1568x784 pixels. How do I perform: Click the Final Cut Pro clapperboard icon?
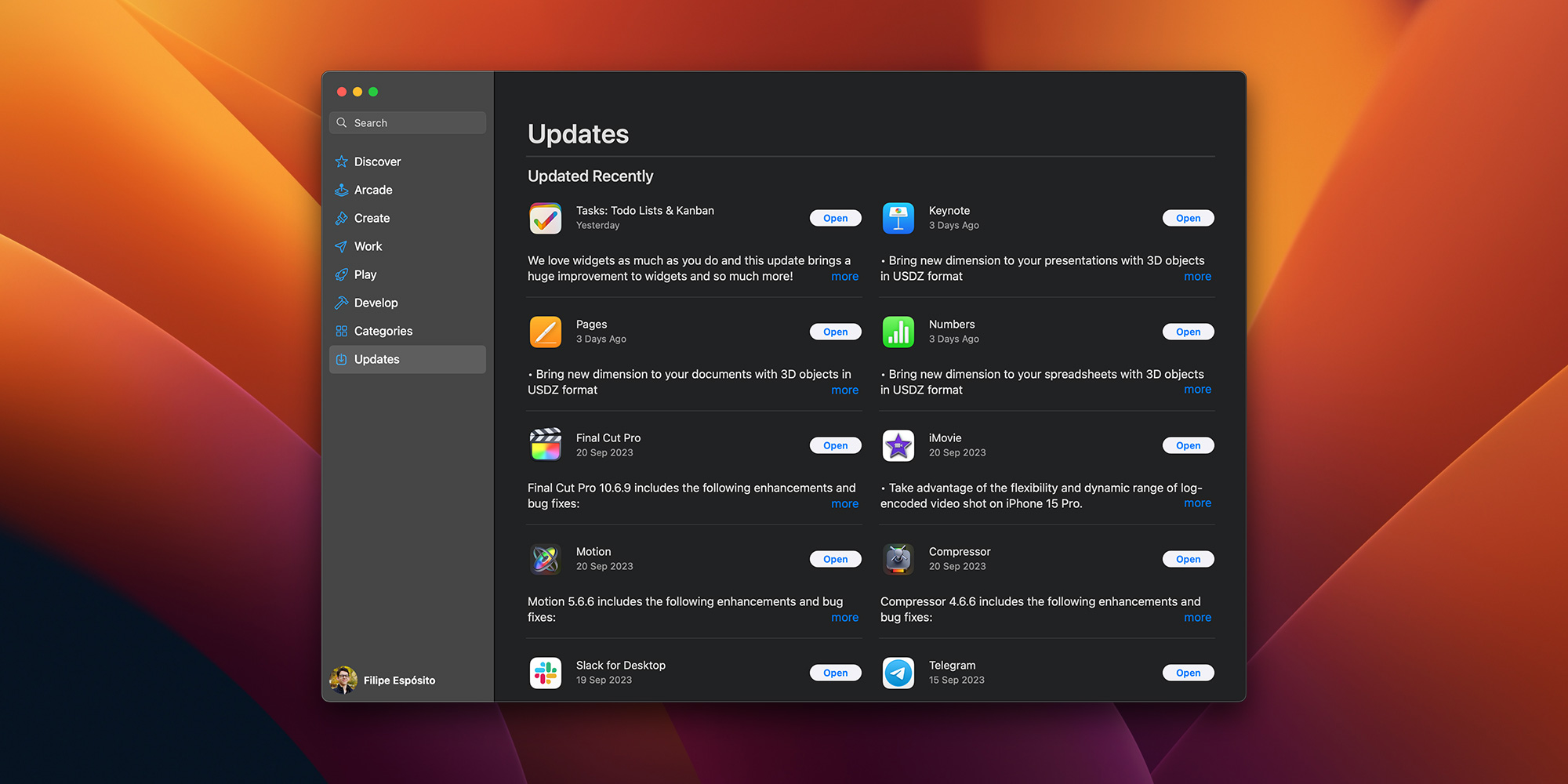point(545,445)
